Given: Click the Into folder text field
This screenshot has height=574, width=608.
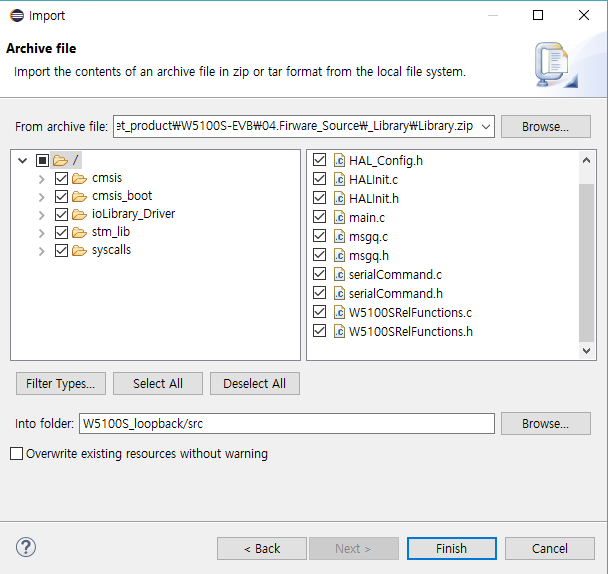Looking at the screenshot, I should point(287,424).
